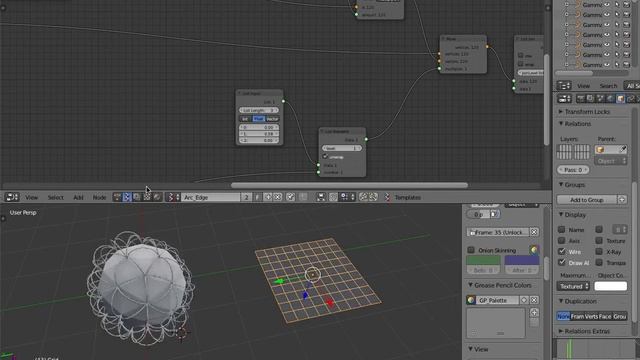The height and width of the screenshot is (360, 640).
Task: Open the Object properties tab cube icon
Action: click(620, 98)
